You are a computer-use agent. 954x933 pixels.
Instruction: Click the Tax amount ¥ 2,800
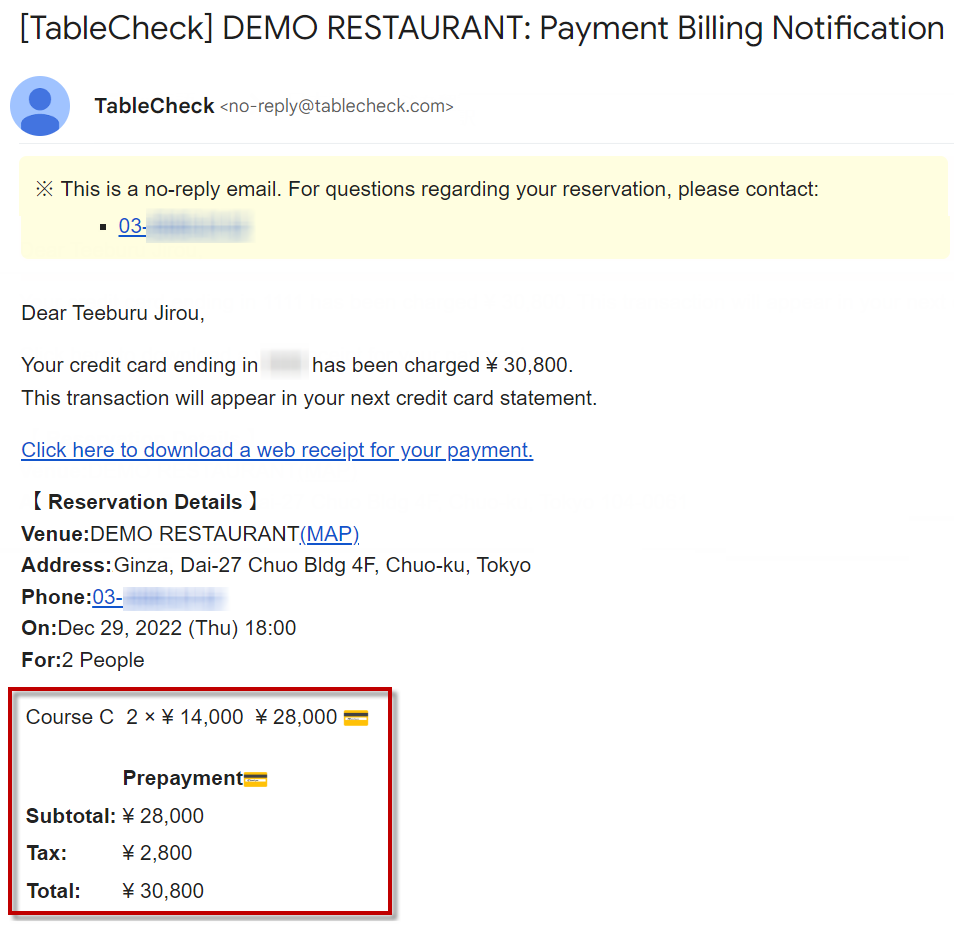[x=157, y=853]
